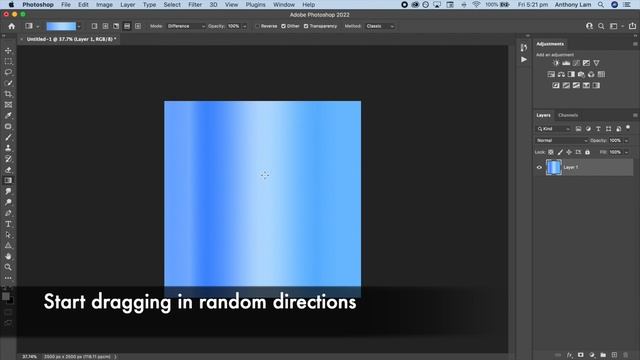The width and height of the screenshot is (640, 360).
Task: Add a Black & White adjustment
Action: [x=571, y=74]
